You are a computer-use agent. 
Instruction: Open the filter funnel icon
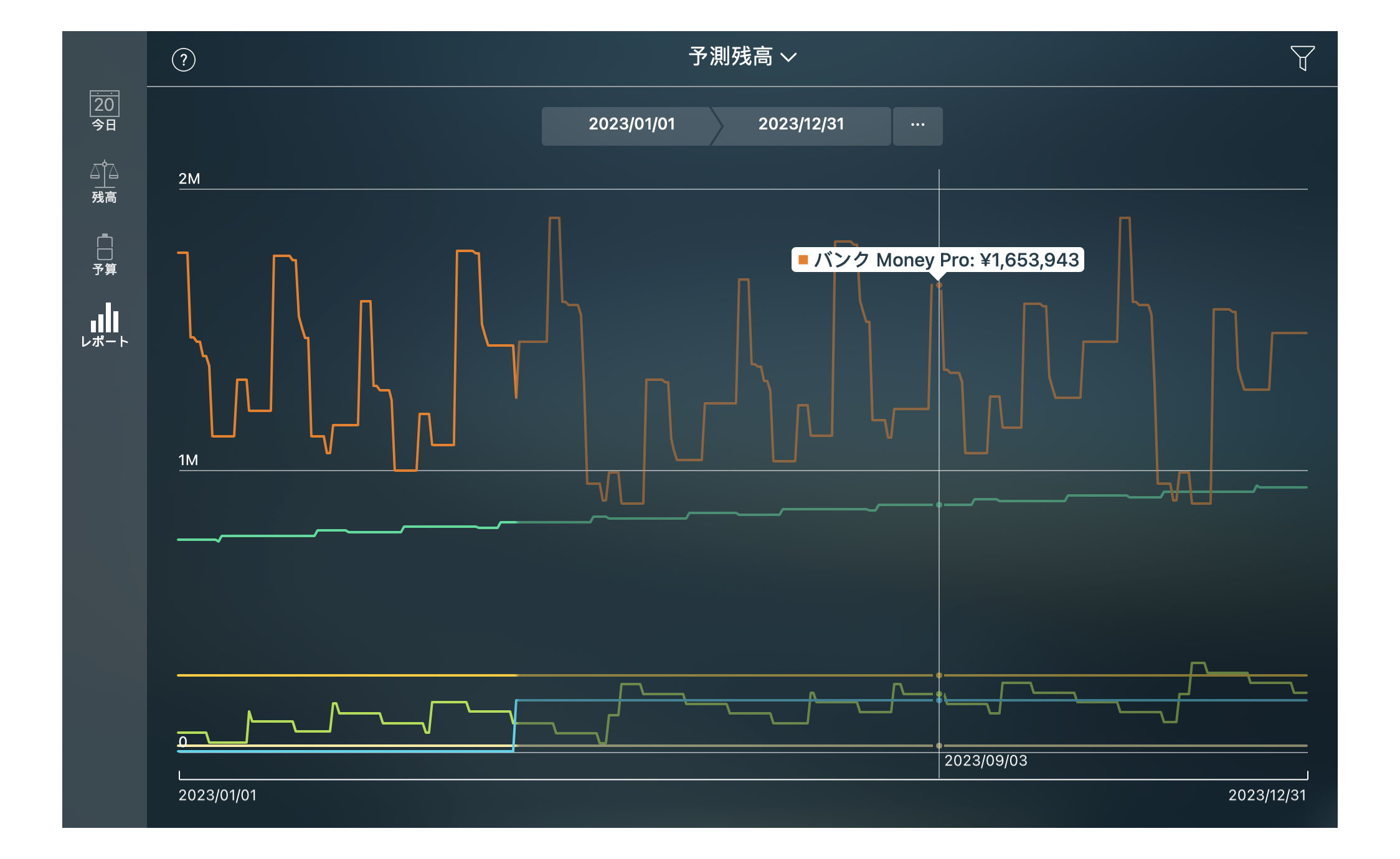(1302, 58)
